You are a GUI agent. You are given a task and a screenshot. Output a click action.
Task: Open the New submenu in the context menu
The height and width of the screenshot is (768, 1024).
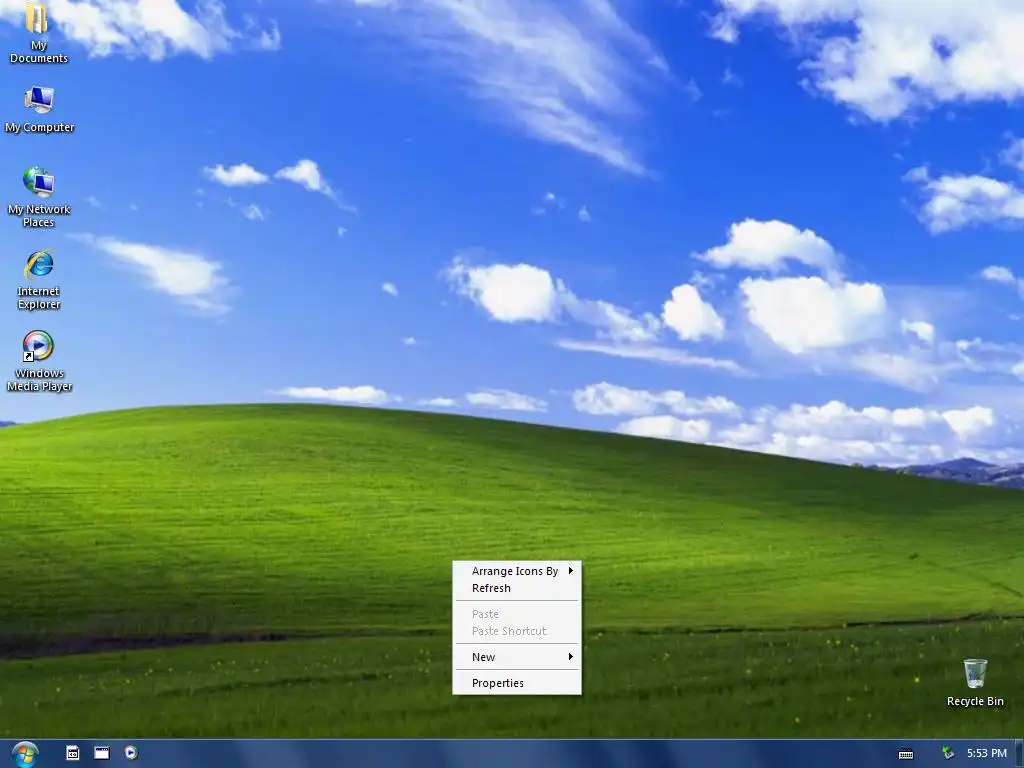pos(517,657)
